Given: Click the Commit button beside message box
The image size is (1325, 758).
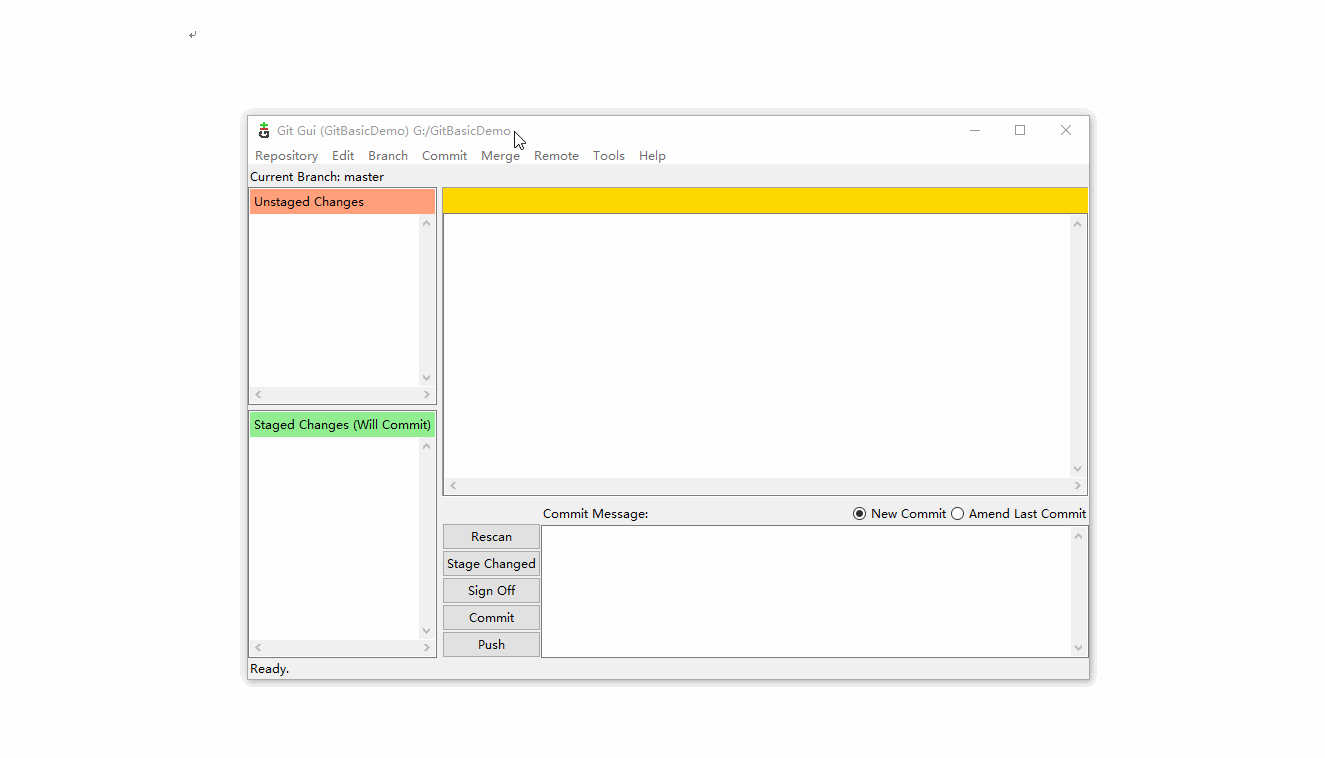Looking at the screenshot, I should point(491,618).
